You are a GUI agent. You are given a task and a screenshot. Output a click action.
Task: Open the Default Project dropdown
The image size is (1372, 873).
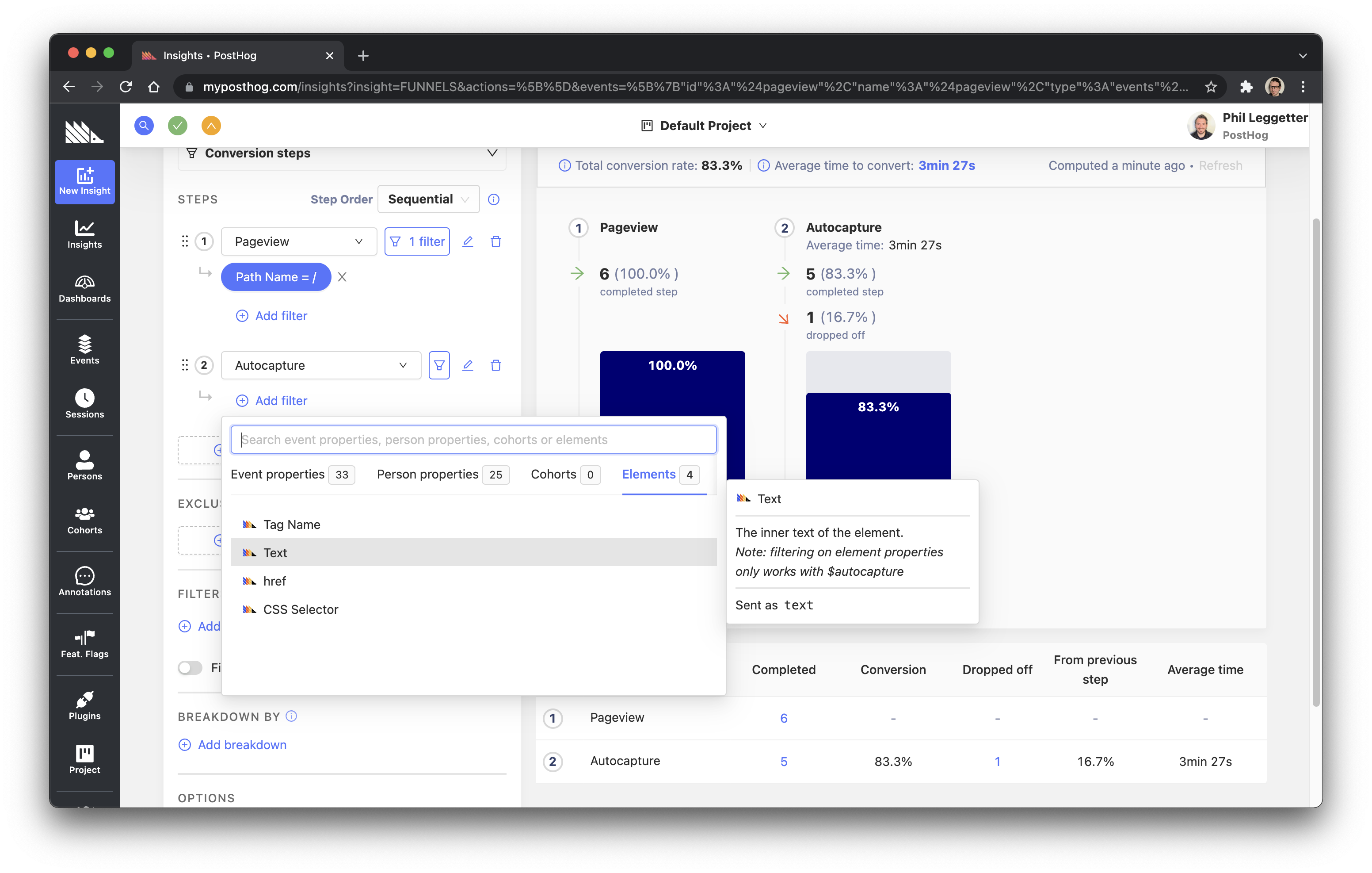[x=705, y=126]
